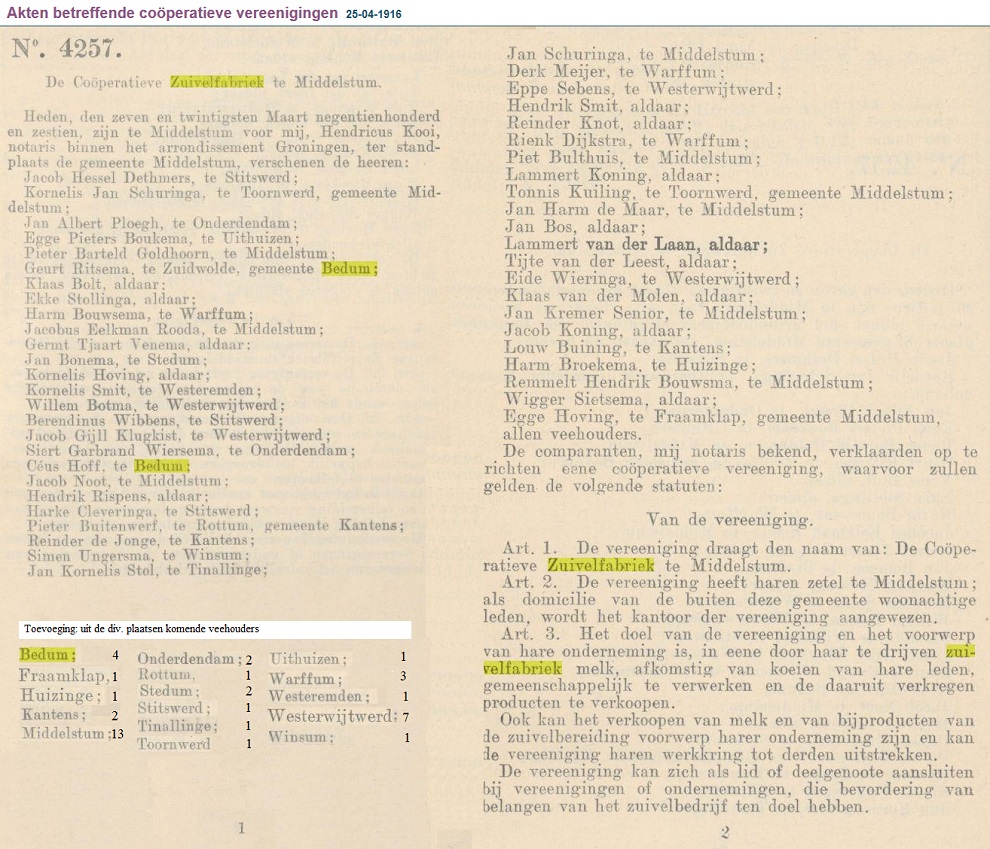Select 'Jan Kornelis Stol, te Tinallinge'
The width and height of the screenshot is (990, 849).
[147, 570]
